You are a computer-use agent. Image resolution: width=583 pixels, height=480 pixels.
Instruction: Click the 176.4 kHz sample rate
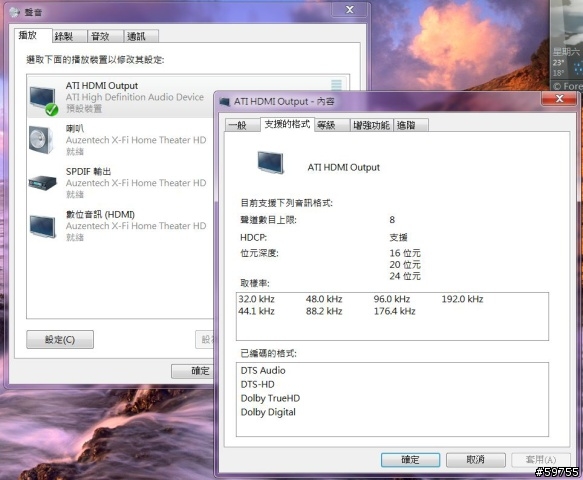(x=394, y=311)
